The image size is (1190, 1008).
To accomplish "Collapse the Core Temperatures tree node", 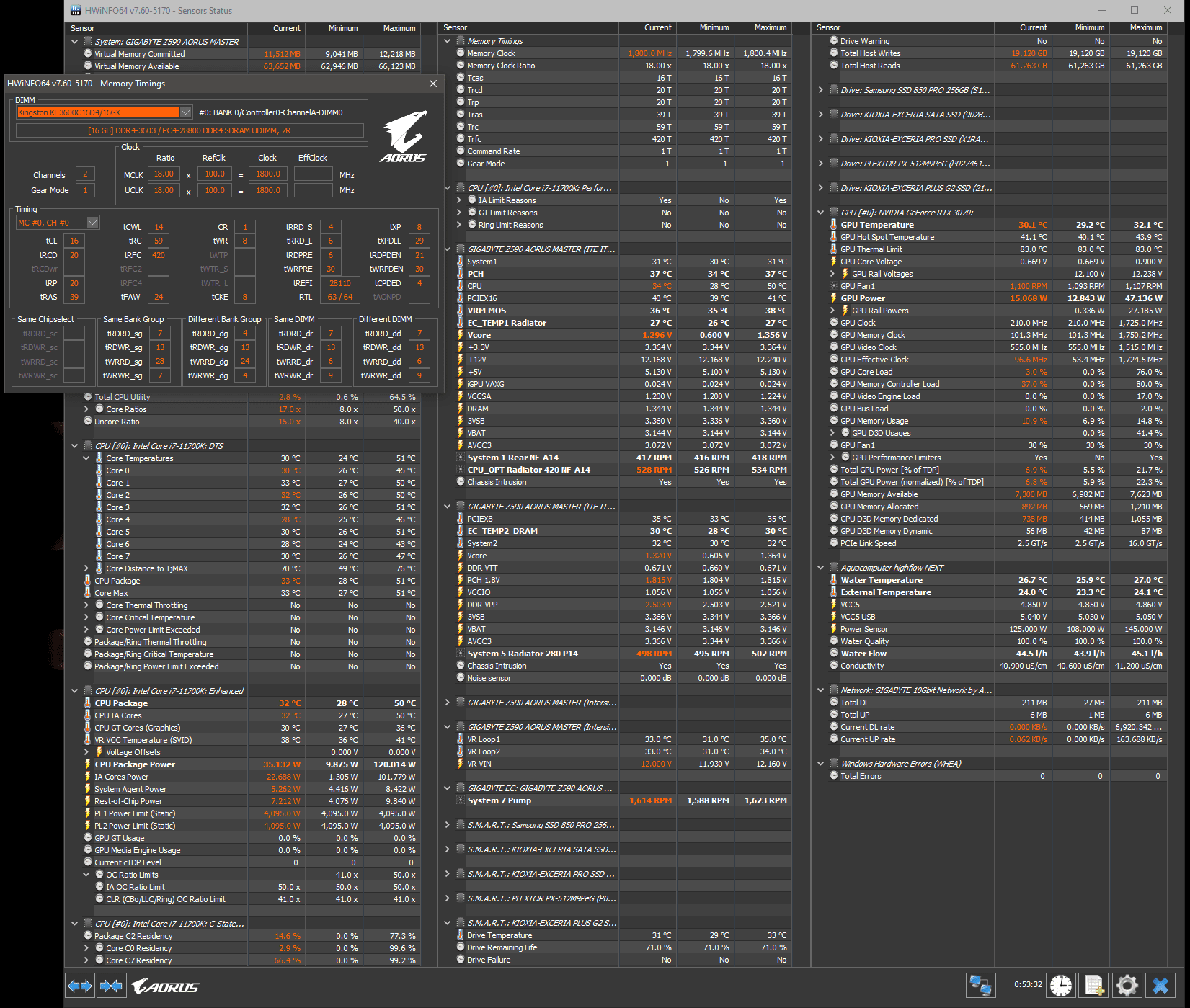I will 86,458.
